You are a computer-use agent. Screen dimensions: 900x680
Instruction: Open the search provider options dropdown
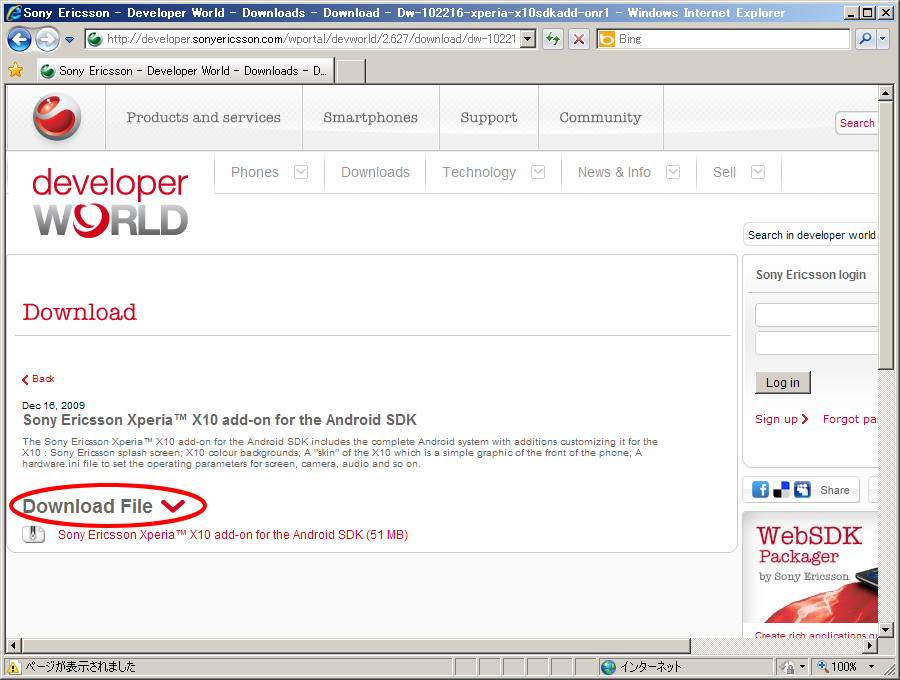coord(883,39)
